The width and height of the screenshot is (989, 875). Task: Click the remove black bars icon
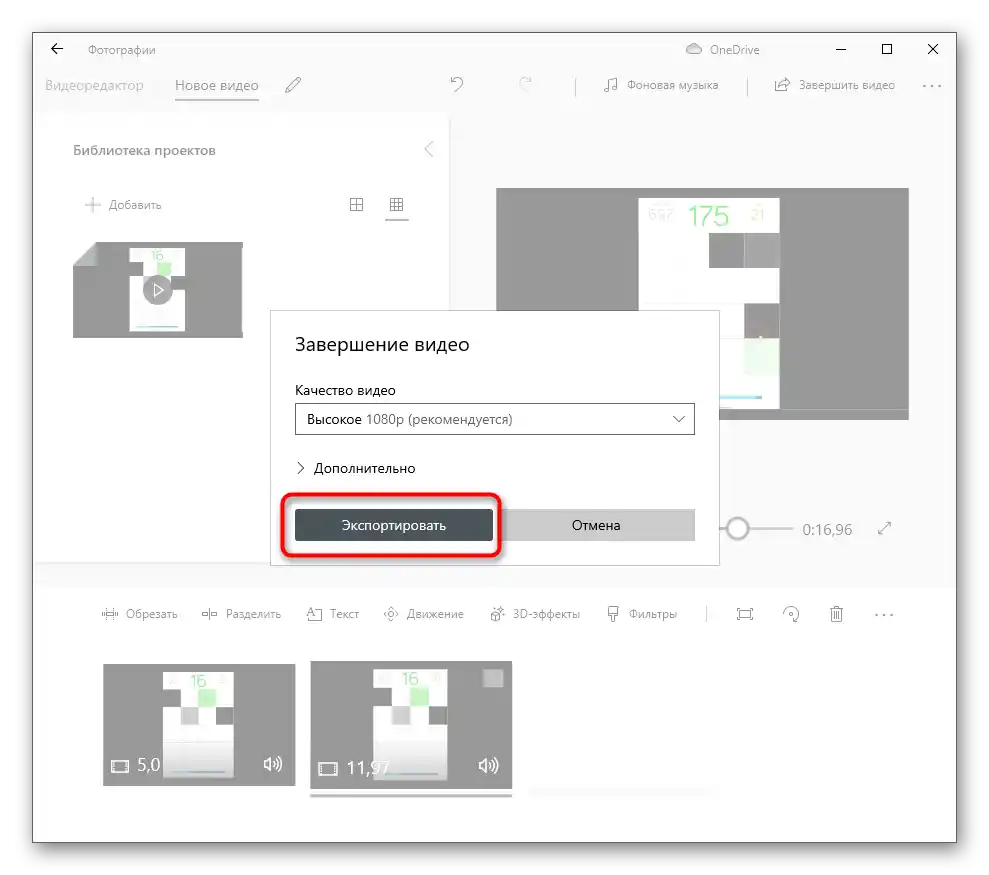pos(745,614)
